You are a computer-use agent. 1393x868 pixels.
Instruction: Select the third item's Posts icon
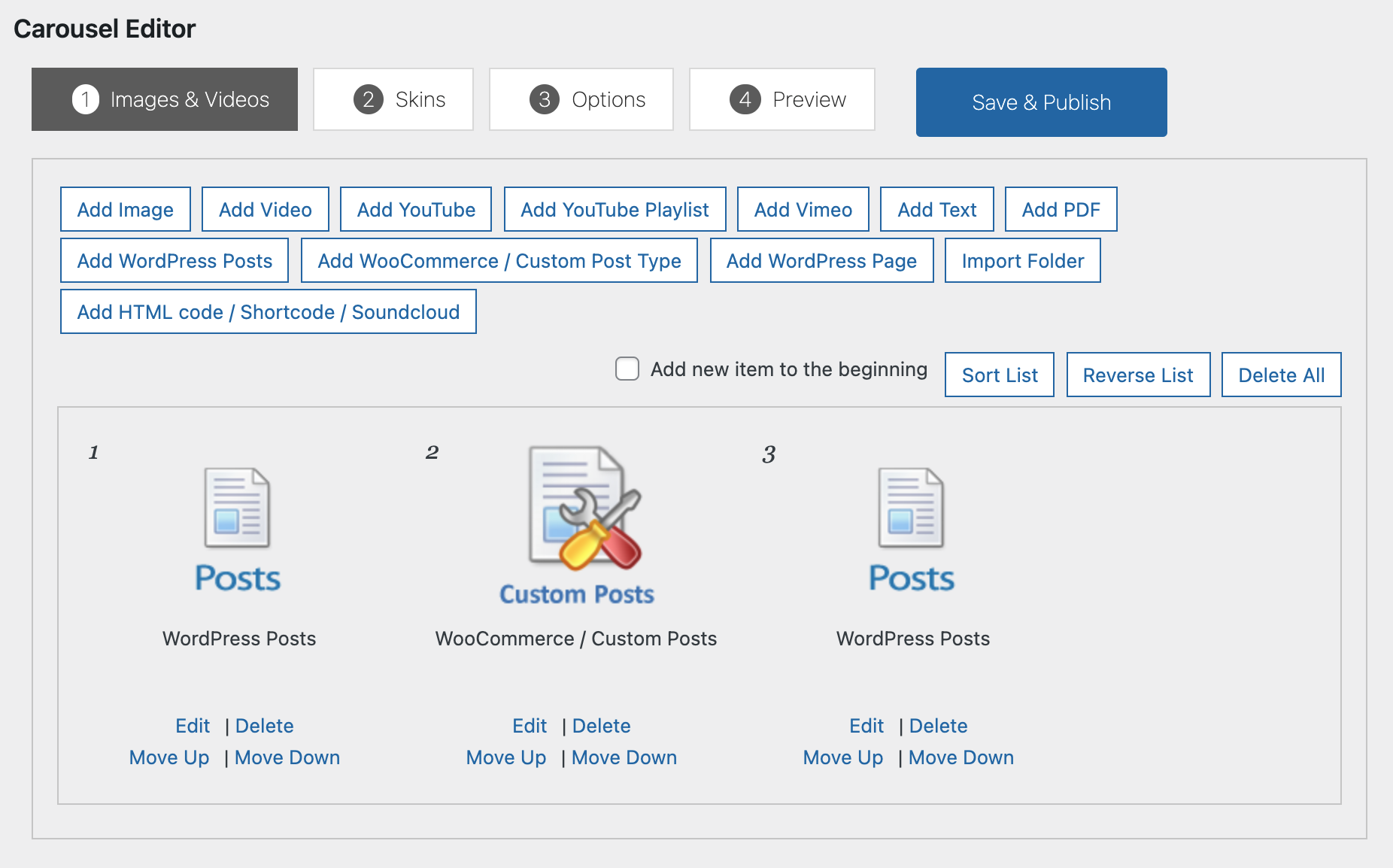pos(912,529)
